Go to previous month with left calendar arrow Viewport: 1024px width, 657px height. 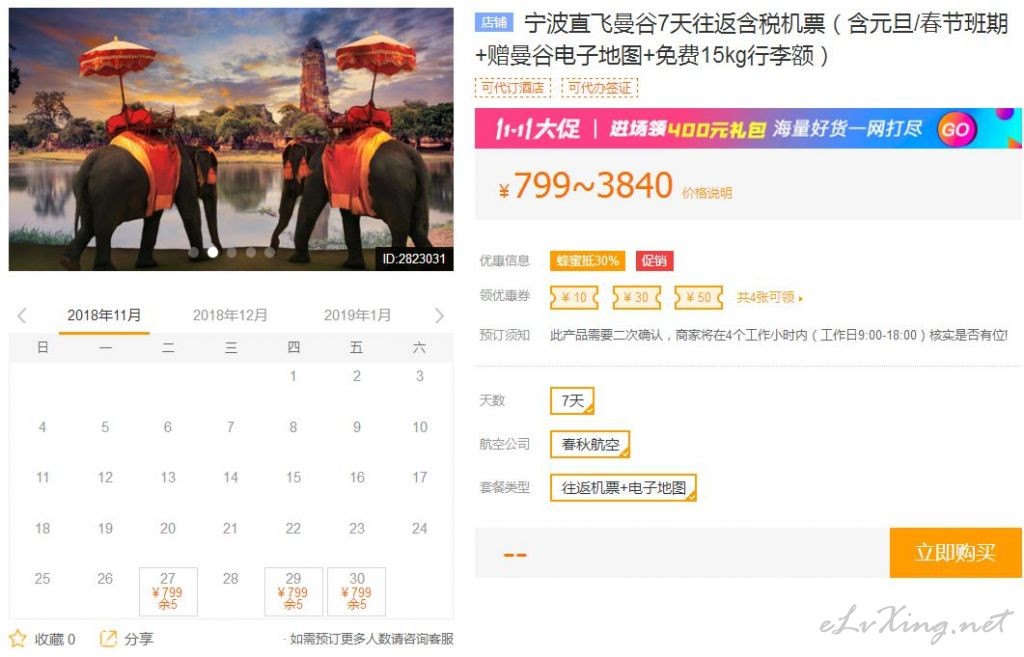[22, 315]
